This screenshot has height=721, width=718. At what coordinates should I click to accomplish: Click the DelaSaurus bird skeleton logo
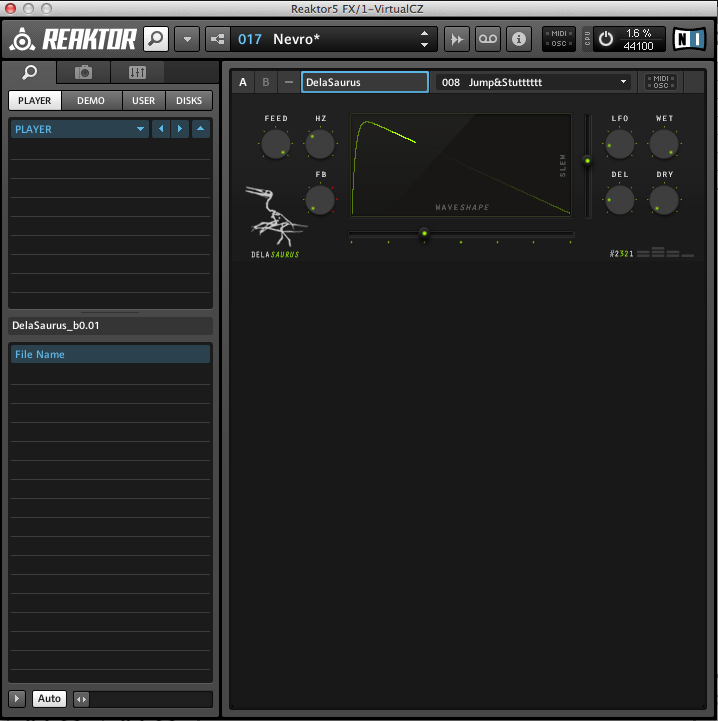275,216
